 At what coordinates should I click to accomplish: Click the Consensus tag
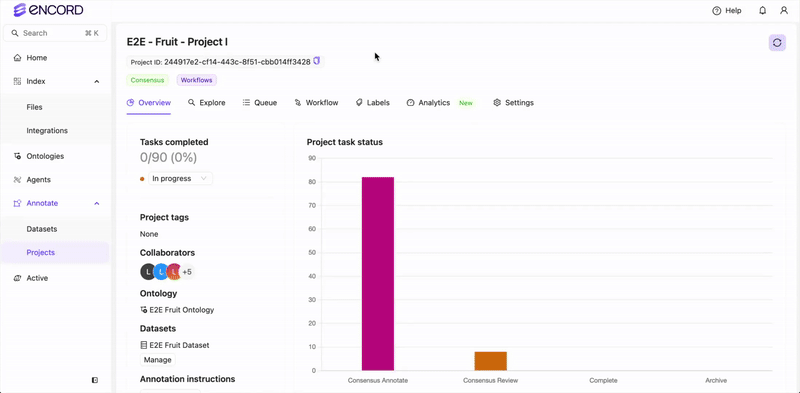coord(147,80)
